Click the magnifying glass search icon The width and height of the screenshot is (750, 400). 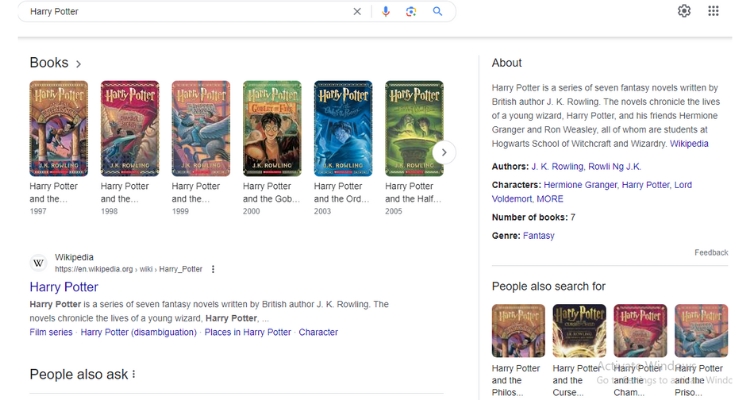point(437,12)
